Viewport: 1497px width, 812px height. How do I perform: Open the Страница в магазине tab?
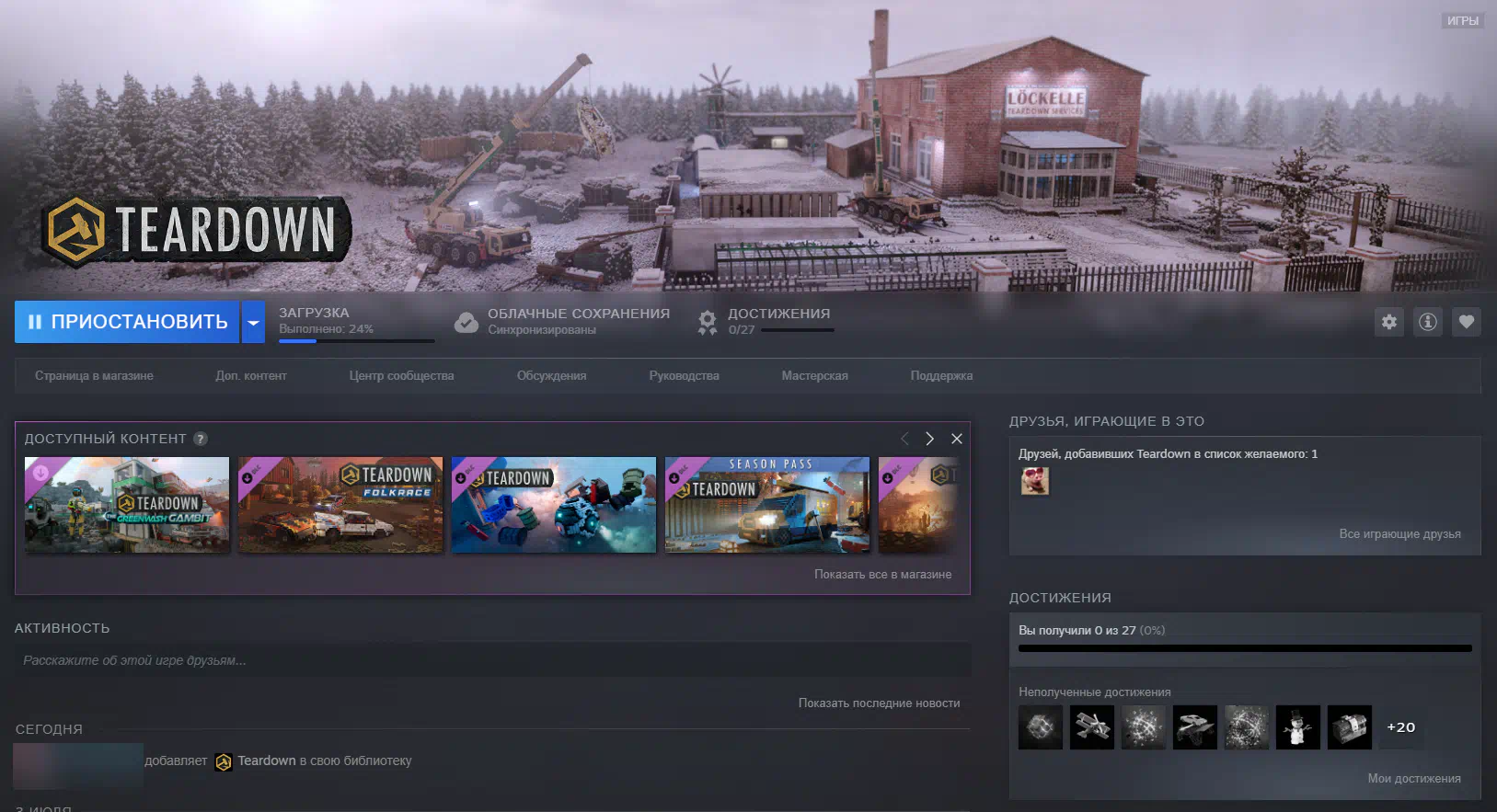tap(94, 376)
